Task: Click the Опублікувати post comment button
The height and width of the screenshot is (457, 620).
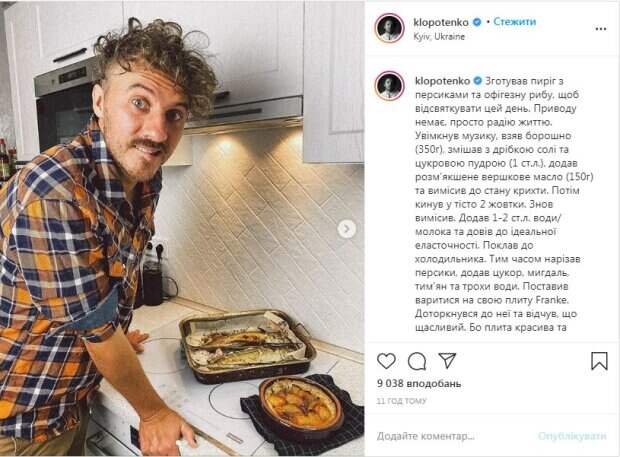Action: [572, 436]
